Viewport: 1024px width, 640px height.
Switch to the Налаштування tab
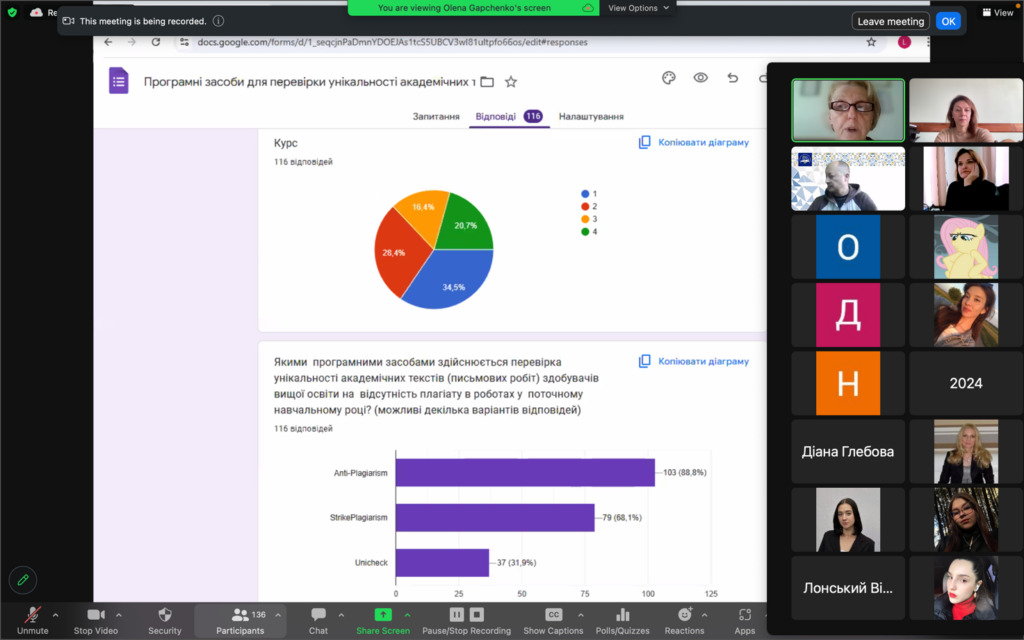591,117
